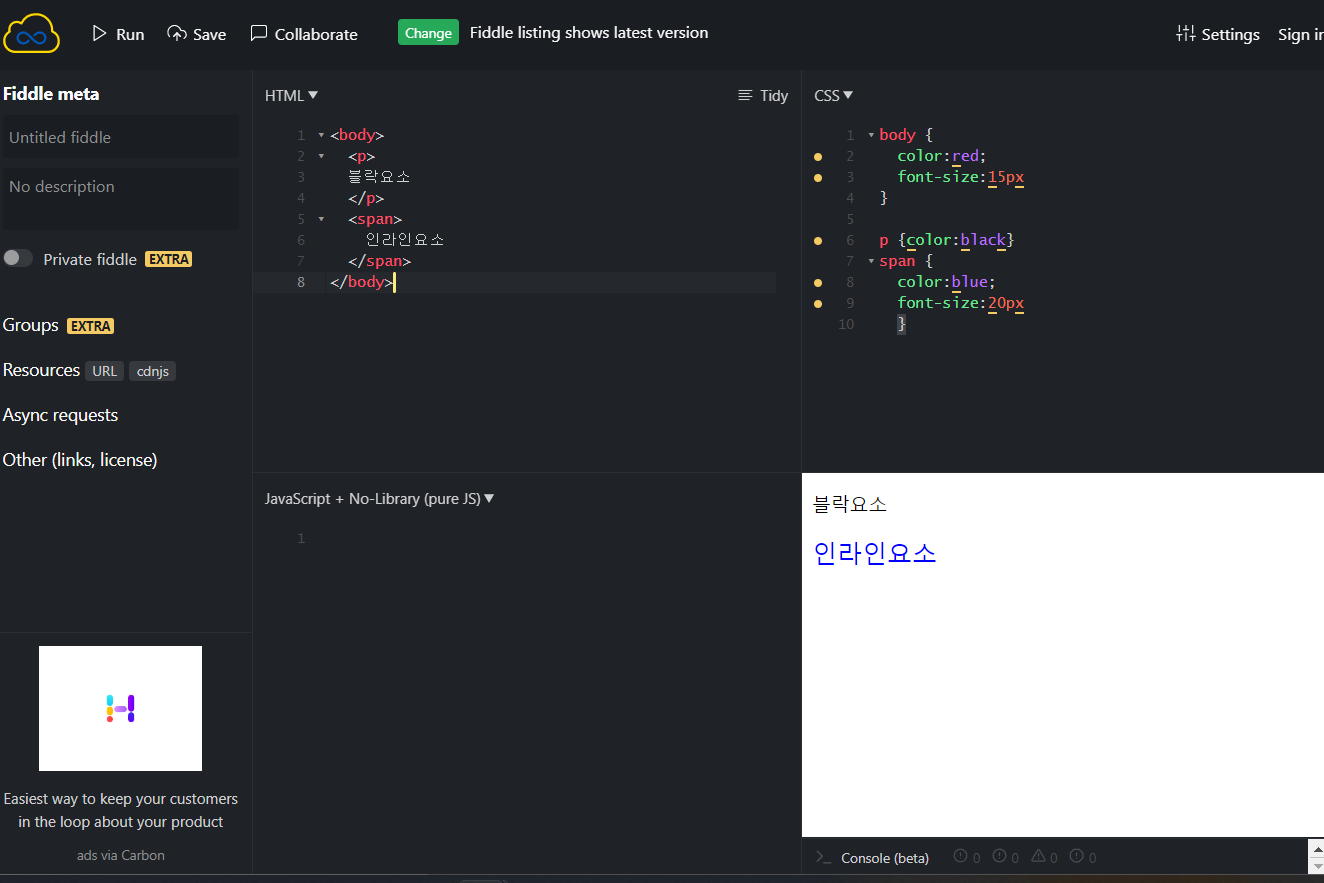The height and width of the screenshot is (883, 1324).
Task: Open the Resources section
Action: point(41,370)
